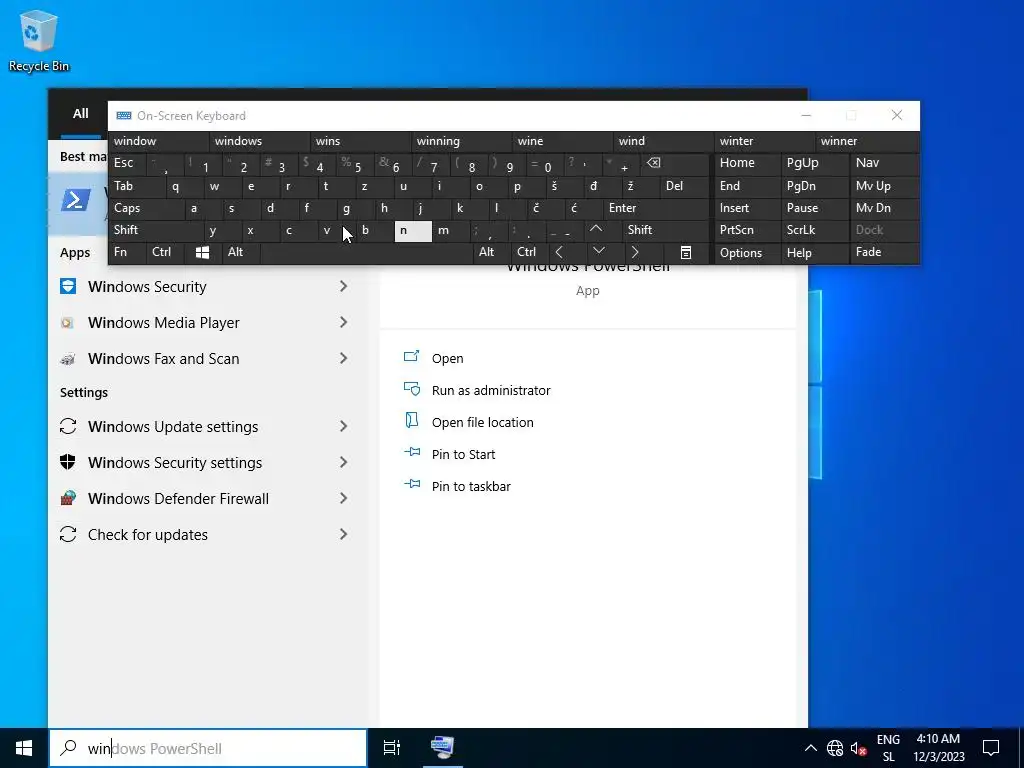Open Windows Fax and Scan result
Screen dimensions: 1024x768
click(x=208, y=359)
